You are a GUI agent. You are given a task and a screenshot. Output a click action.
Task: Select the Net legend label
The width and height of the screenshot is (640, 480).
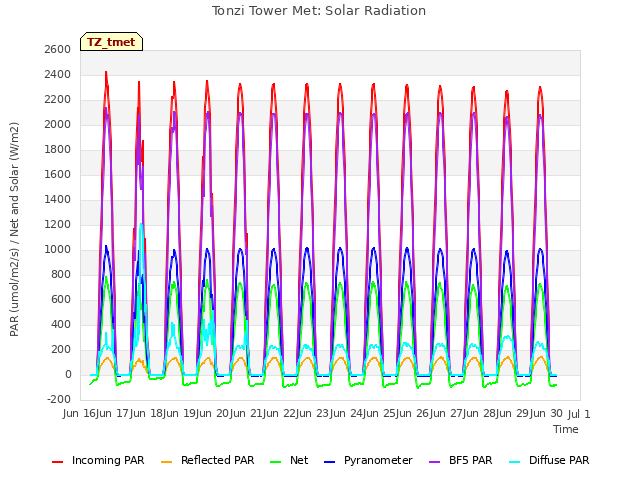point(299,460)
